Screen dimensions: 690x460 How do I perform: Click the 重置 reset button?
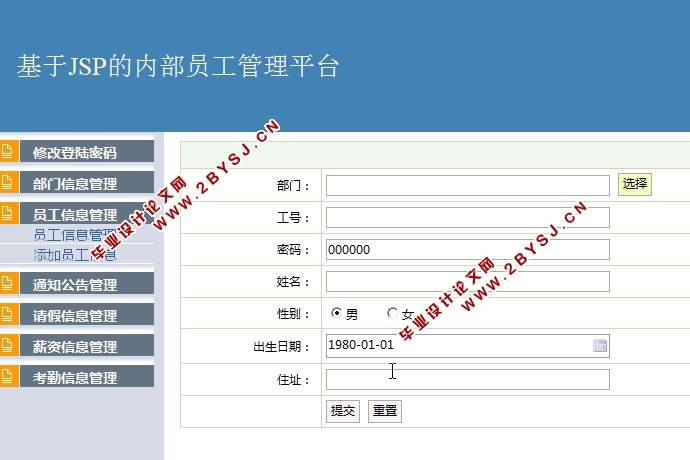(385, 411)
